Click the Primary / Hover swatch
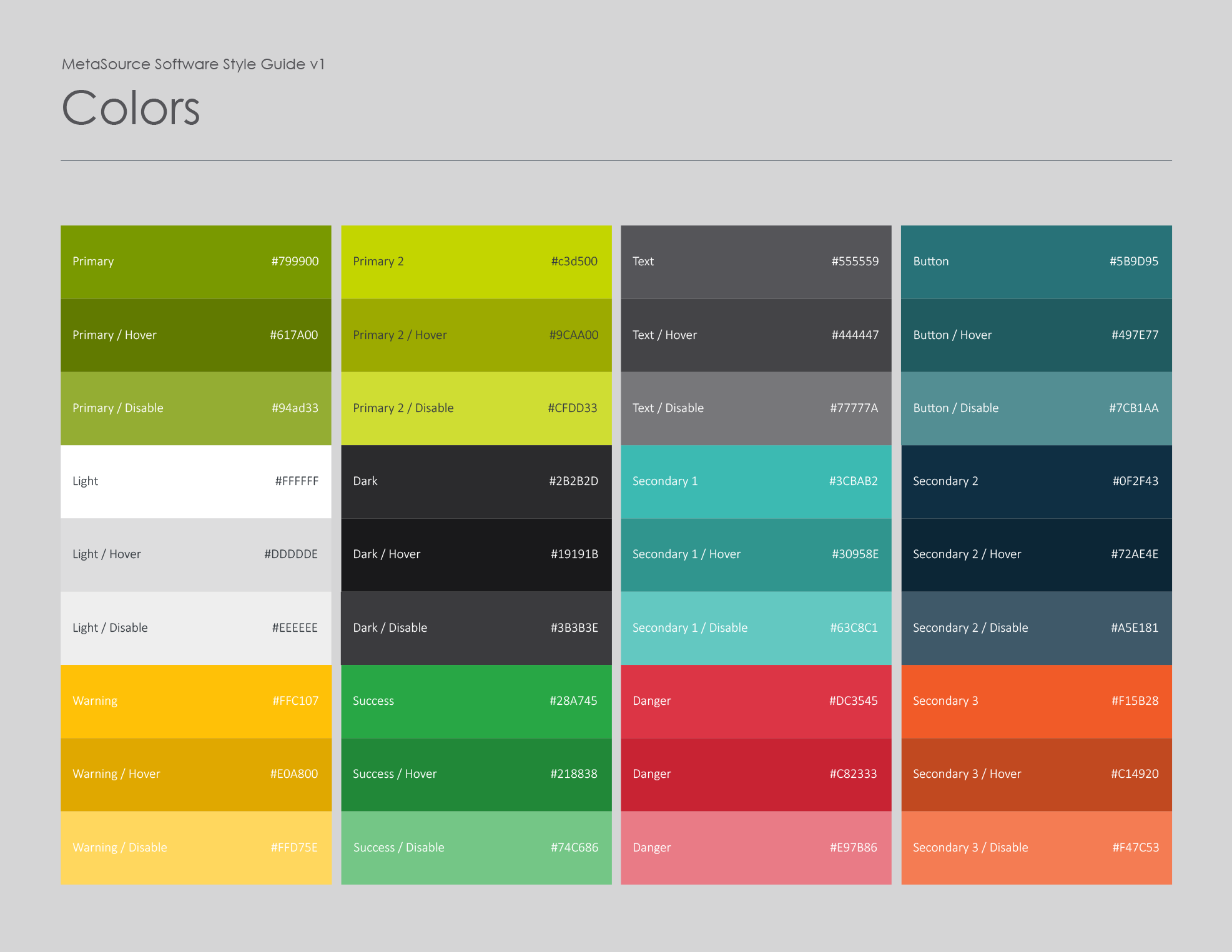 click(195, 335)
